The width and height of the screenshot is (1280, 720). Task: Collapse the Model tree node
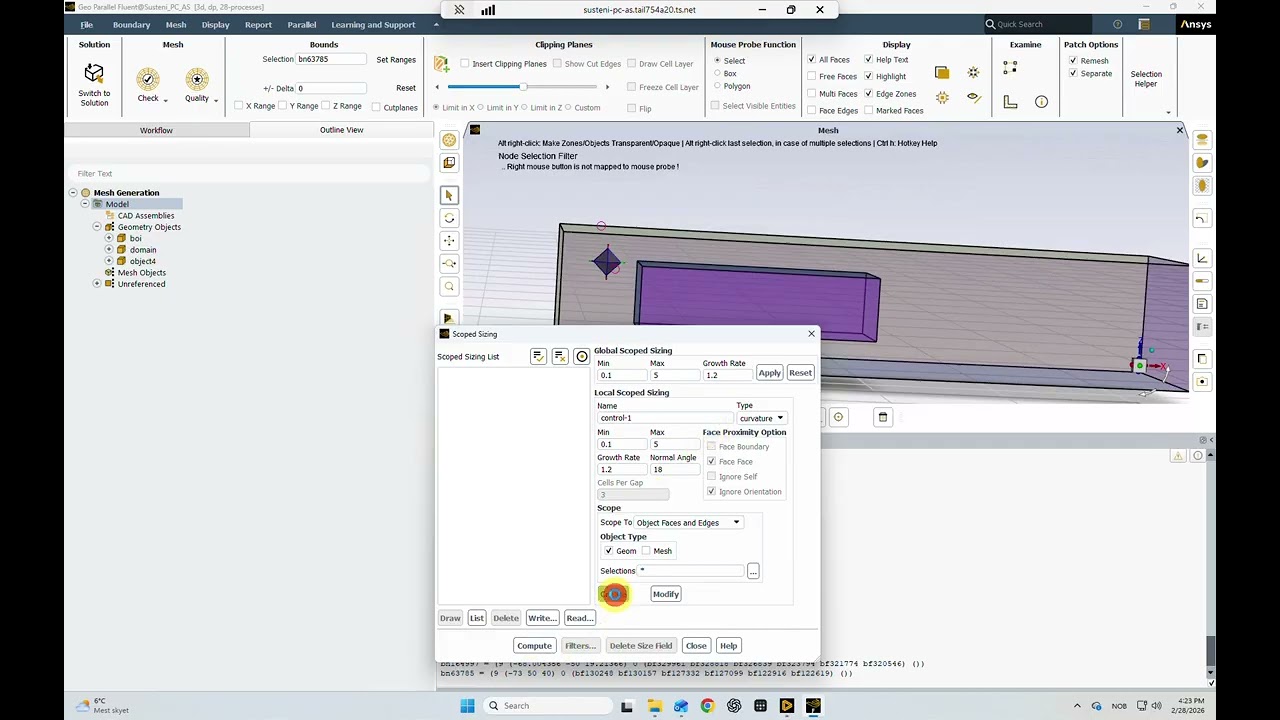pyautogui.click(x=84, y=204)
